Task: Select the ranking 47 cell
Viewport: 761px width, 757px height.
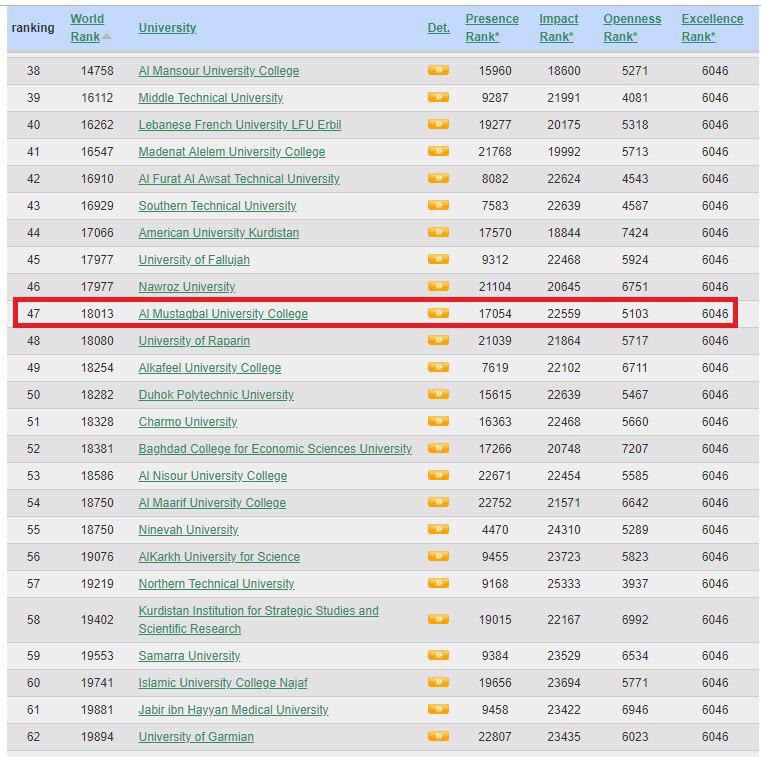Action: pos(33,314)
